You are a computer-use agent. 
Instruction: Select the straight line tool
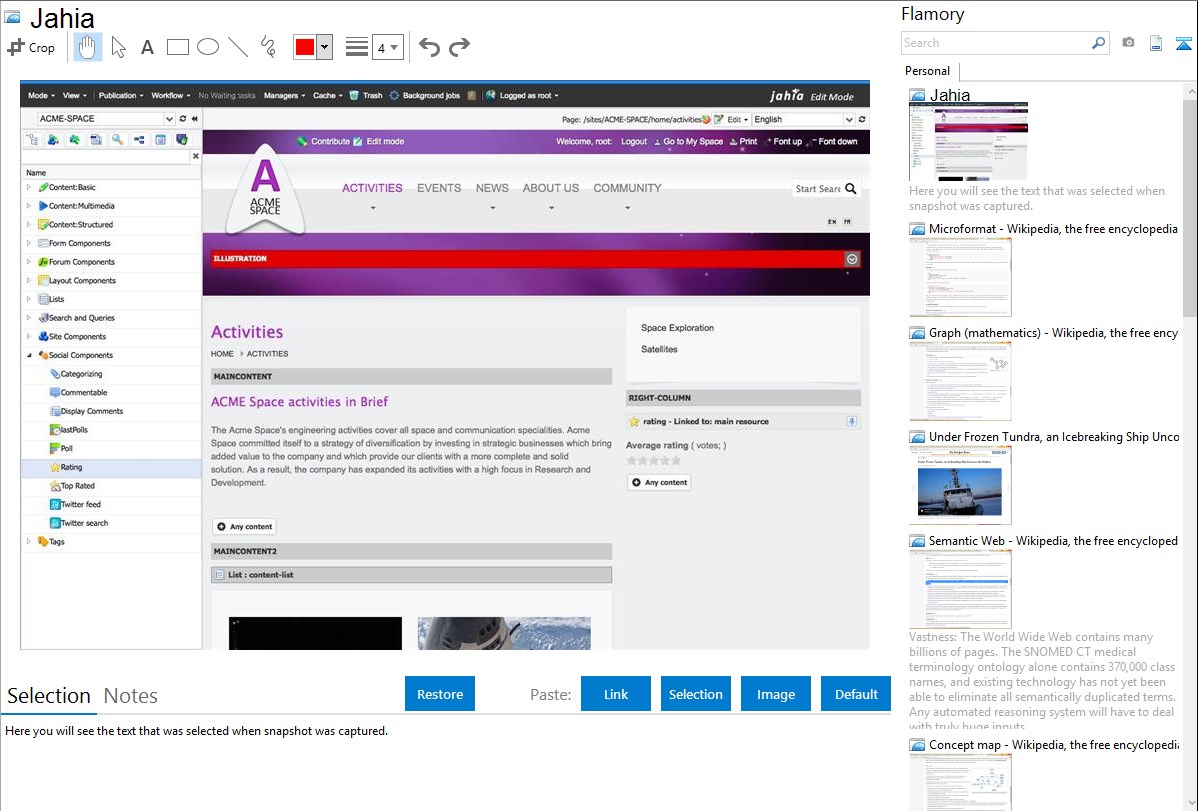point(238,47)
